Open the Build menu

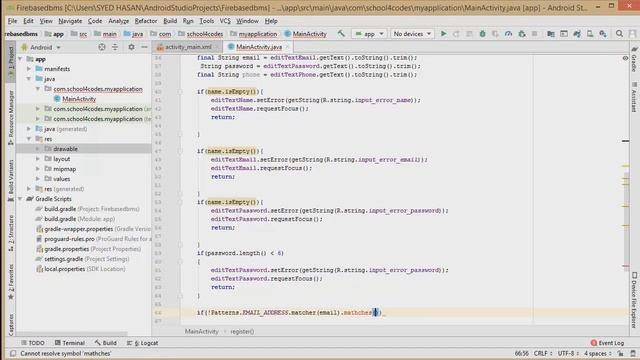pyautogui.click(x=170, y=21)
